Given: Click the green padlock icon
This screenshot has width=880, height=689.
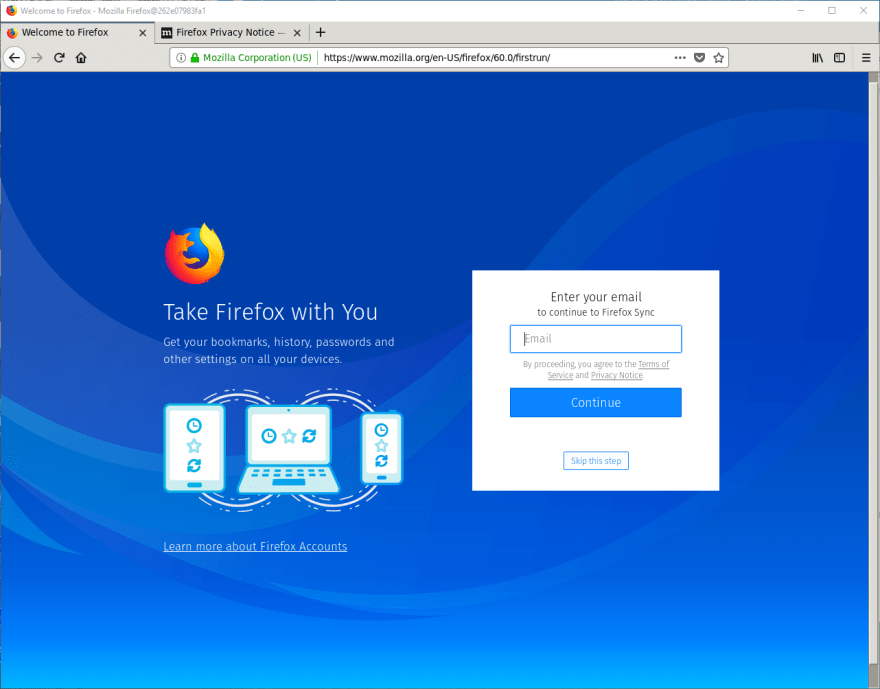Looking at the screenshot, I should point(195,57).
